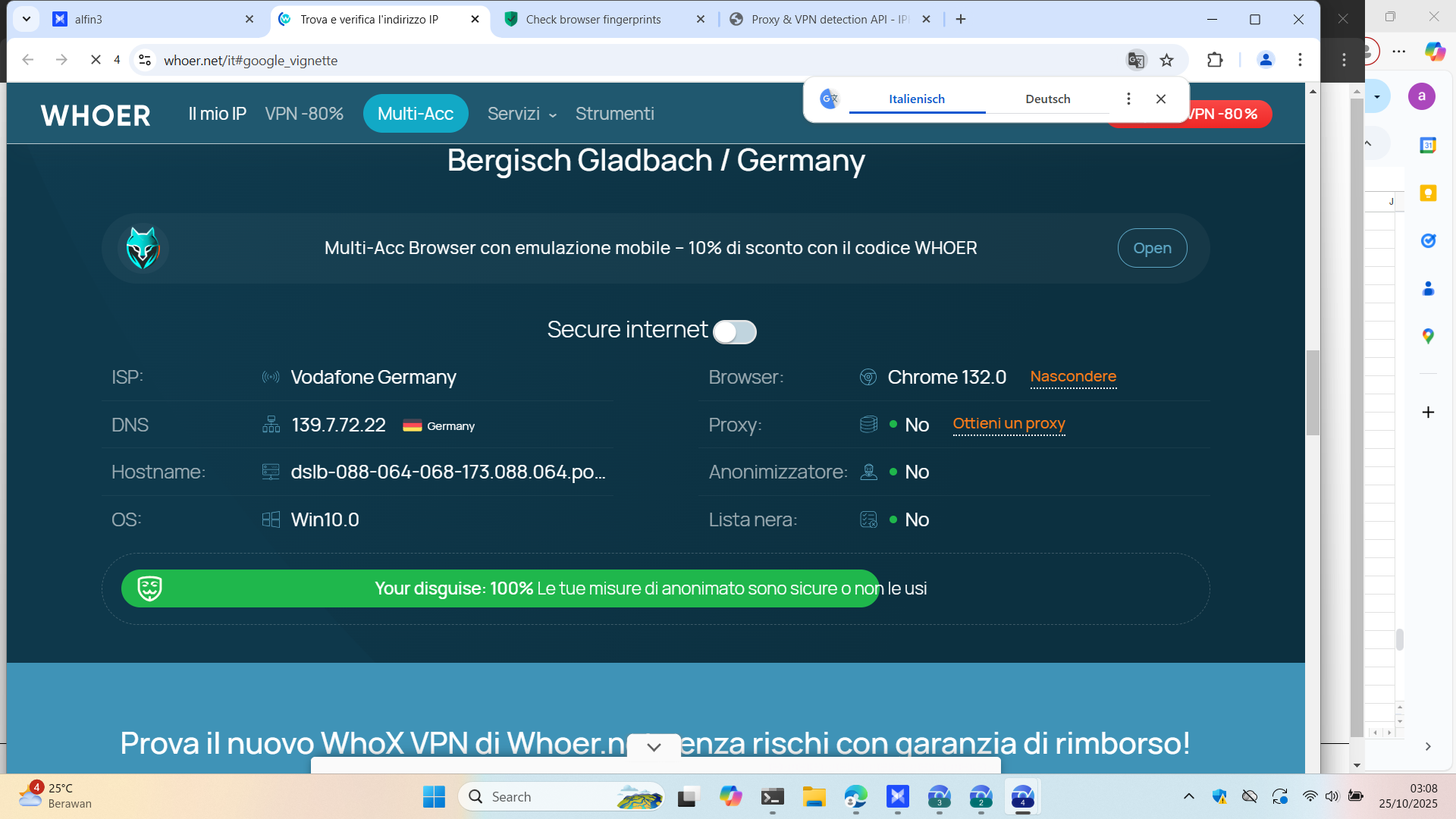1456x819 pixels.
Task: Open the volume control in the system tray
Action: [x=1332, y=796]
